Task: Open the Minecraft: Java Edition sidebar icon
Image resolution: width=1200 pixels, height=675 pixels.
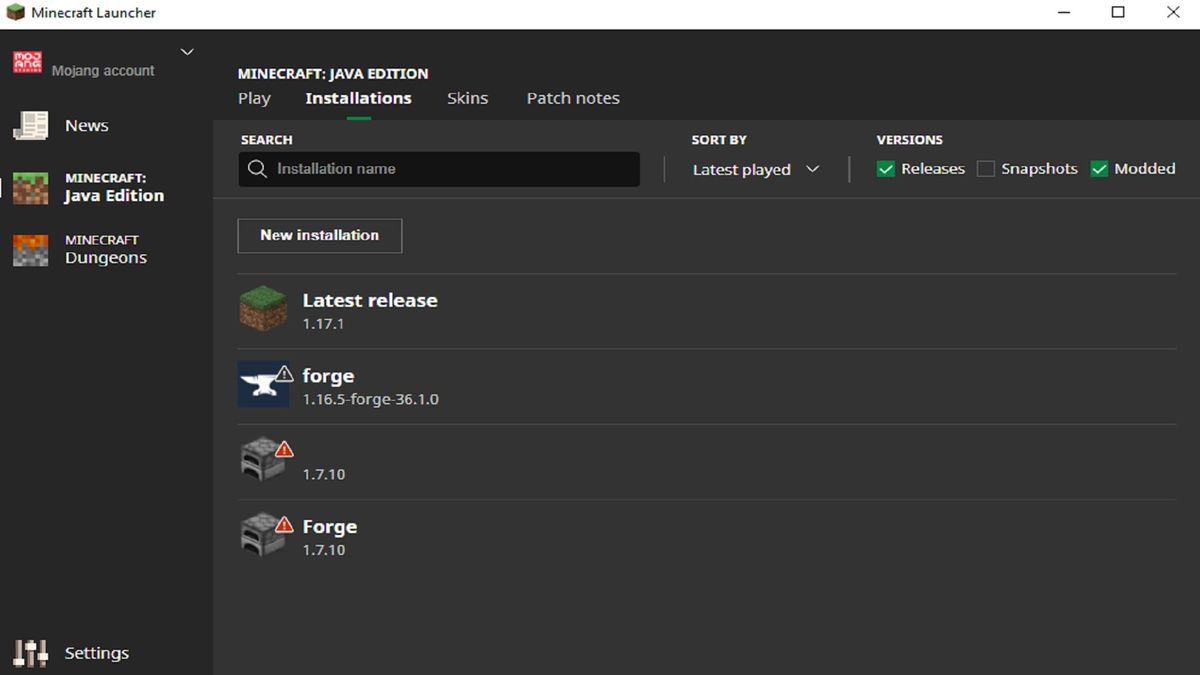Action: point(31,187)
